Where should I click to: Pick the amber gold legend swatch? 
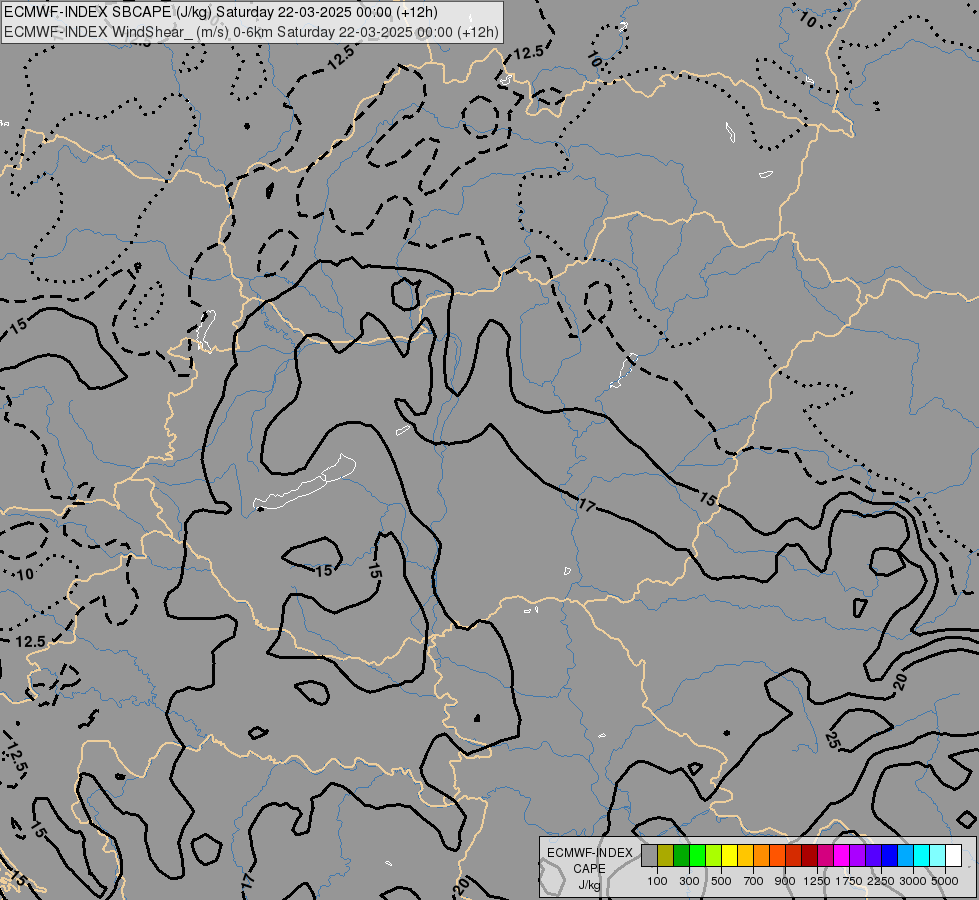[745, 855]
